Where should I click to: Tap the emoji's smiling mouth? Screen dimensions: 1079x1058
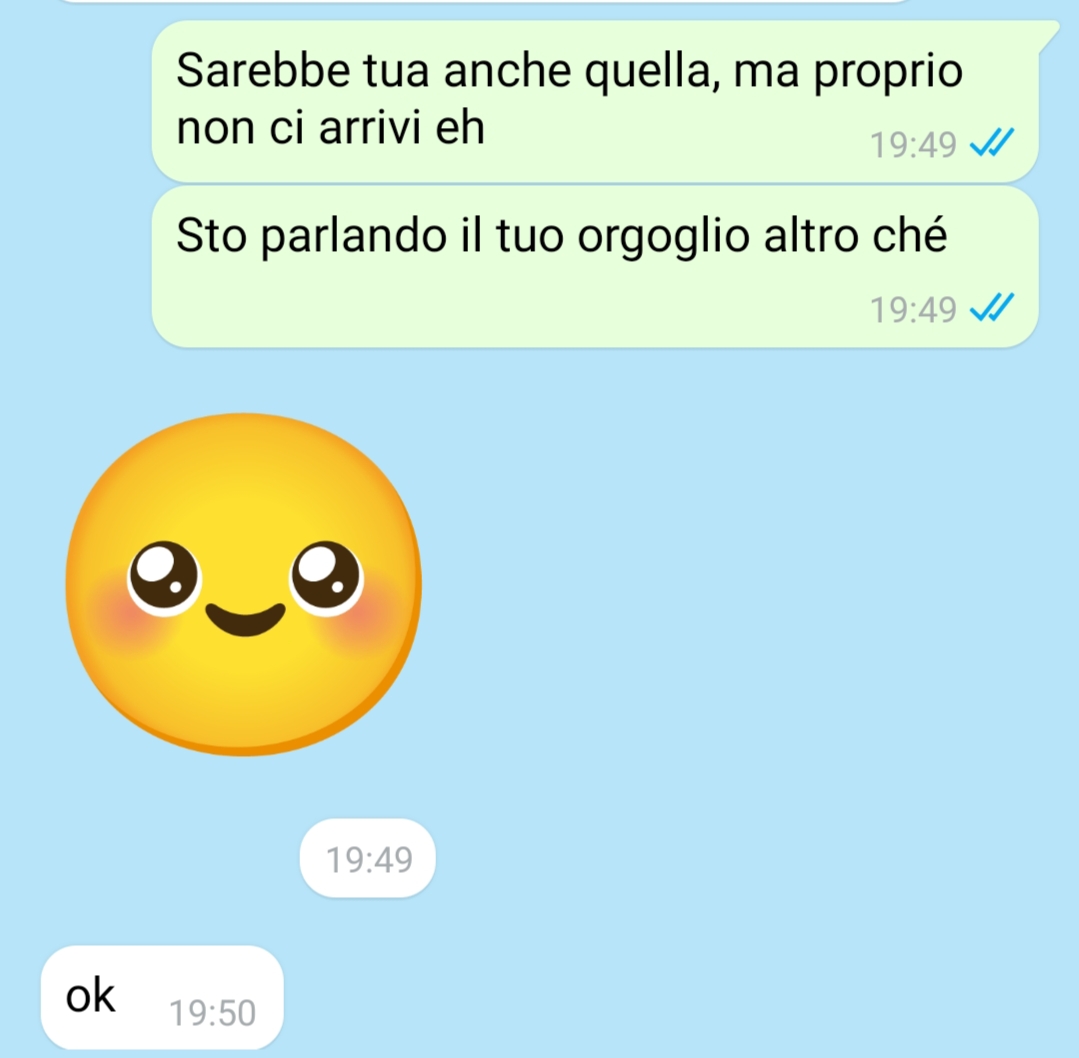click(245, 618)
